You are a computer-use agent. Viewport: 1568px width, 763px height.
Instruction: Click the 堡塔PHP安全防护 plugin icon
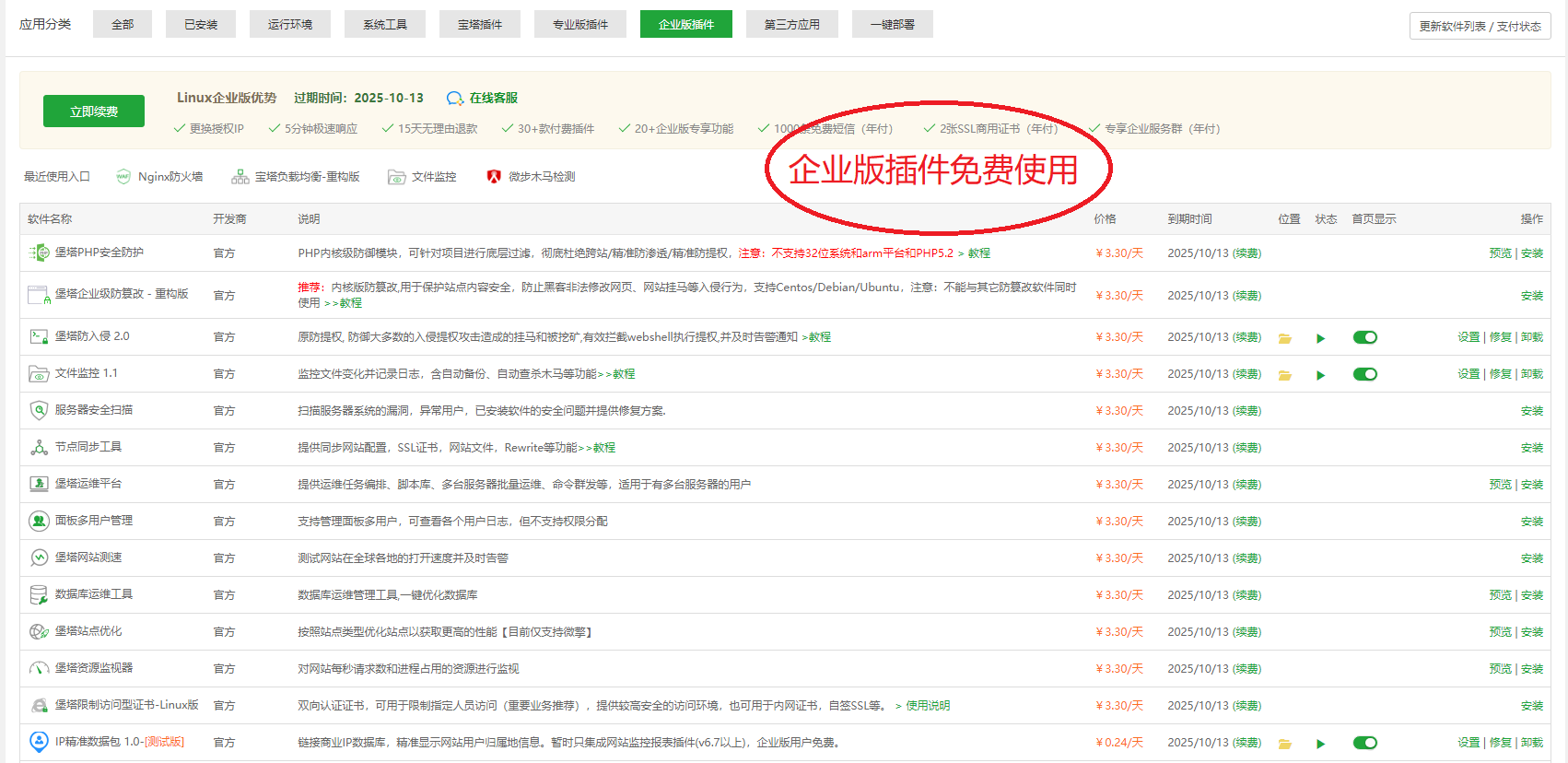click(39, 252)
